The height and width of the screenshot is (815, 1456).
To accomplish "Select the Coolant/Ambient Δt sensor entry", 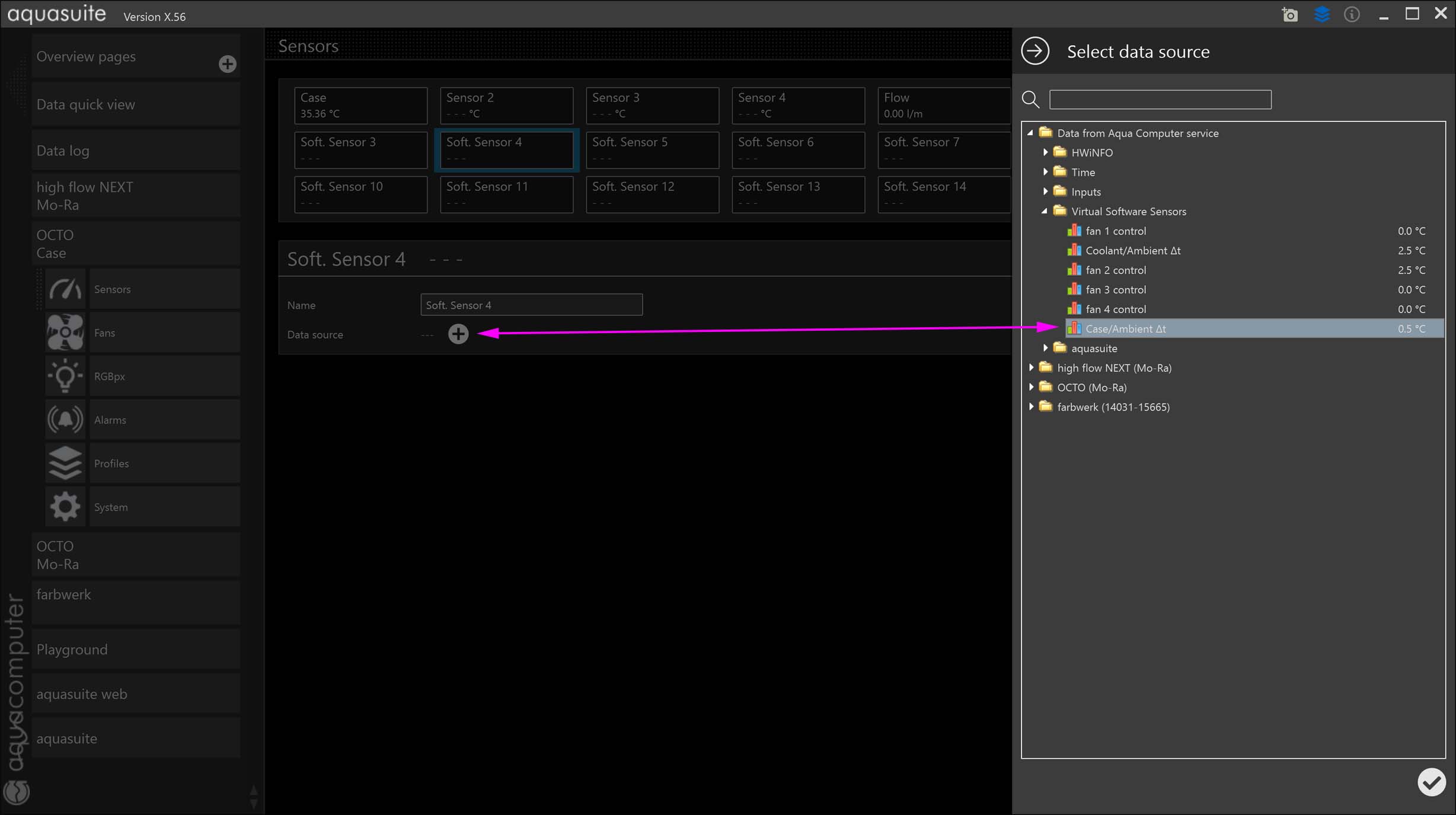I will tap(1132, 250).
